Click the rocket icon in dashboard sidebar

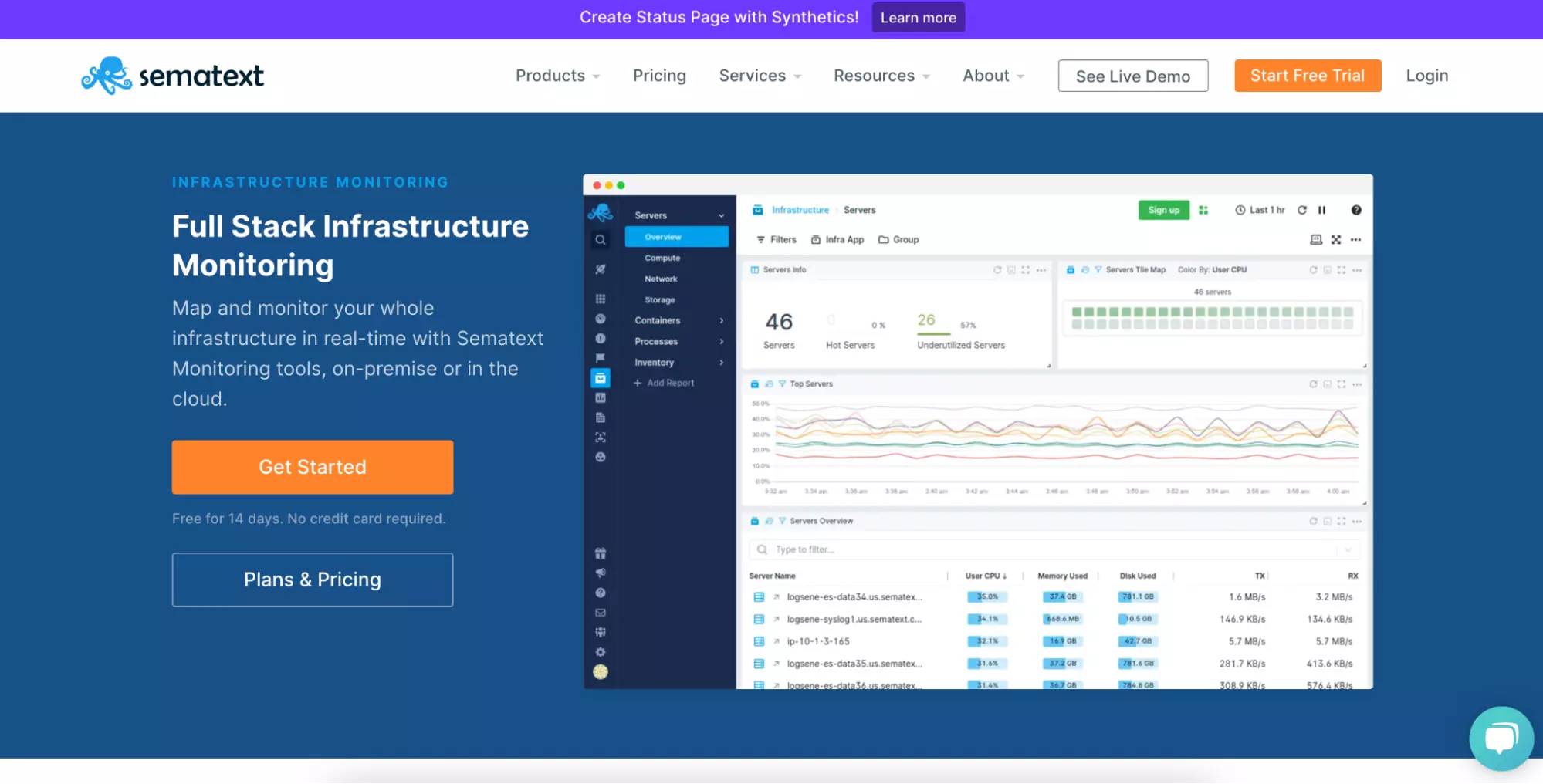click(600, 269)
